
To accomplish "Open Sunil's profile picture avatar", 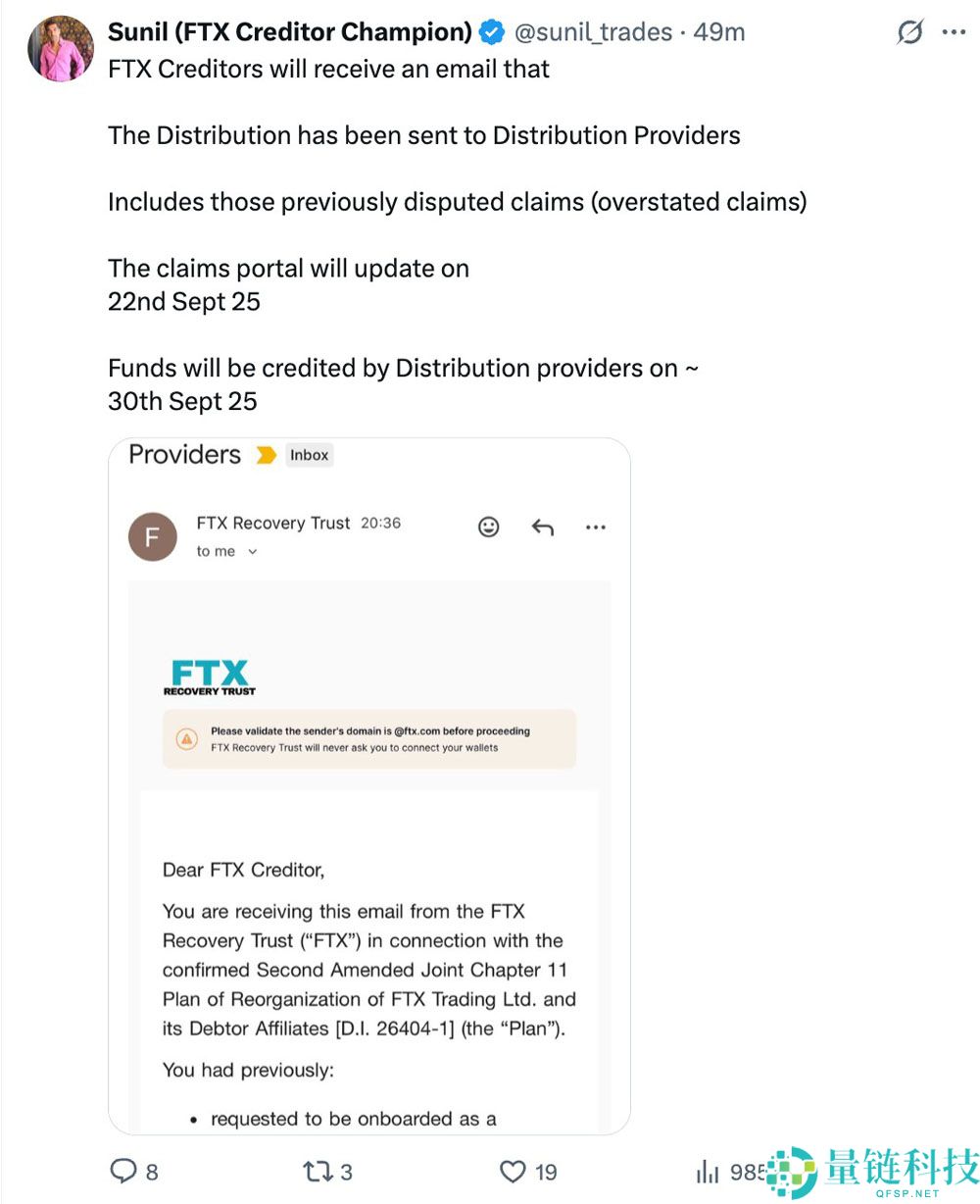I will click(61, 48).
